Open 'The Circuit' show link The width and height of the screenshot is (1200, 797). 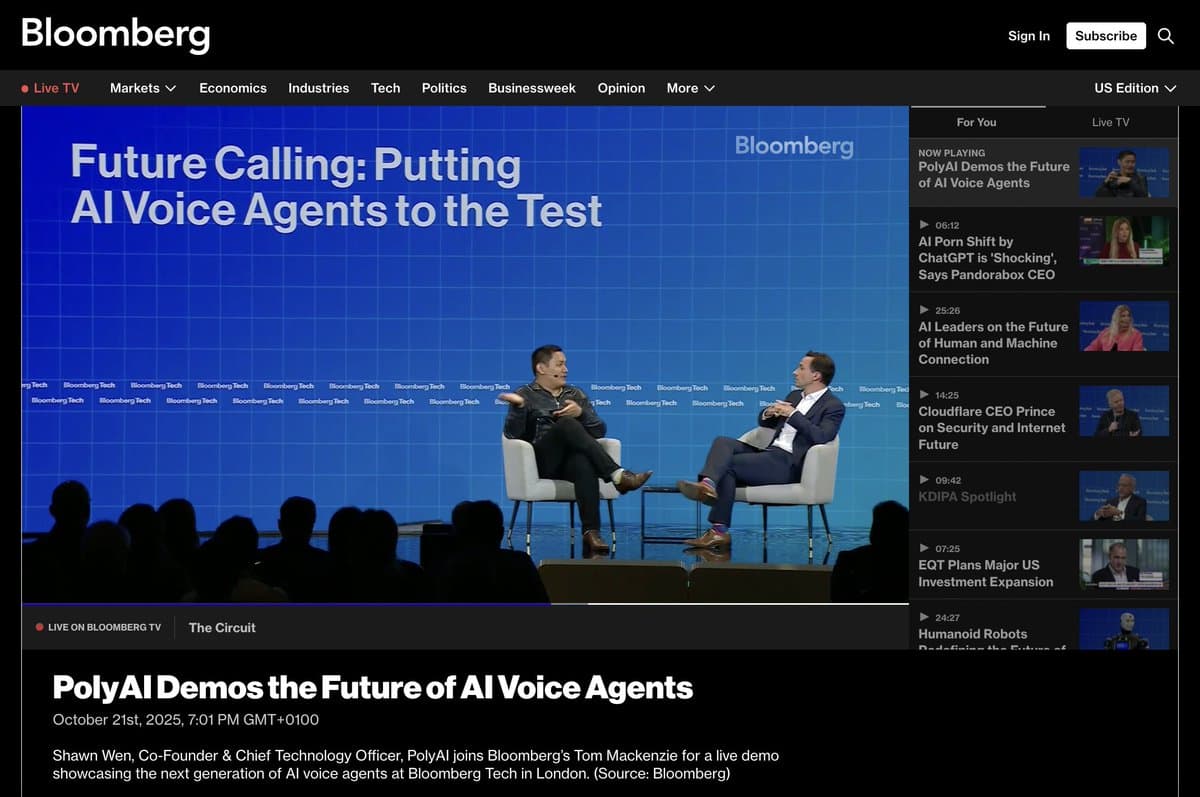coord(221,627)
